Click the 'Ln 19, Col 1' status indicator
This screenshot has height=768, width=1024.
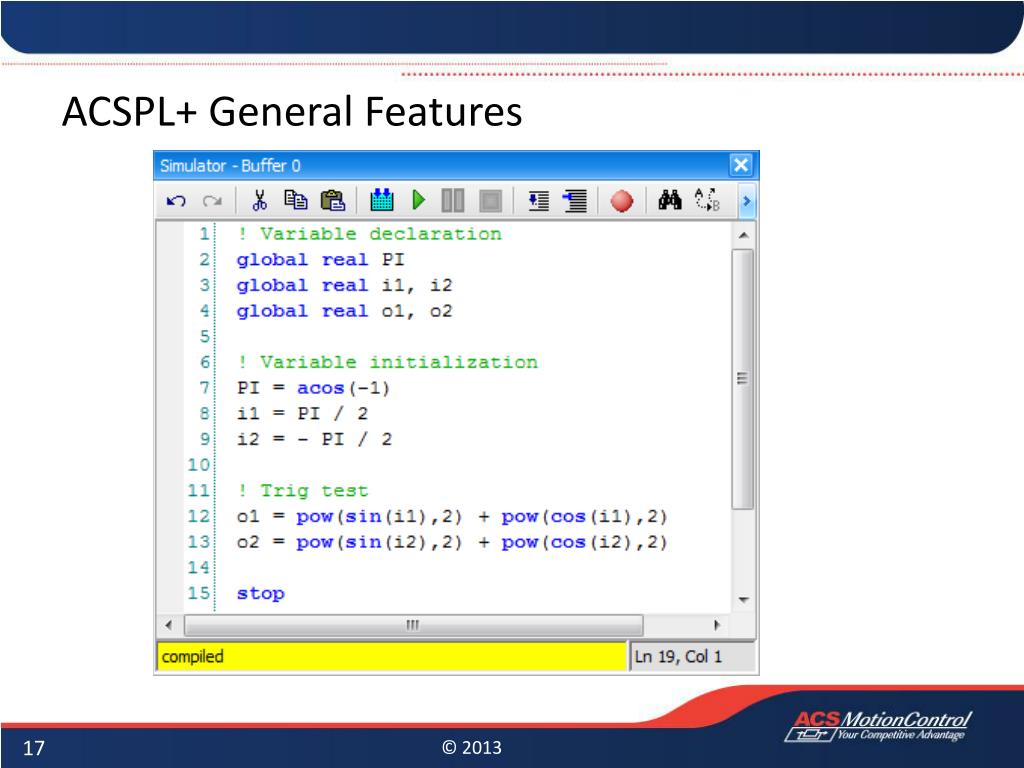[678, 656]
